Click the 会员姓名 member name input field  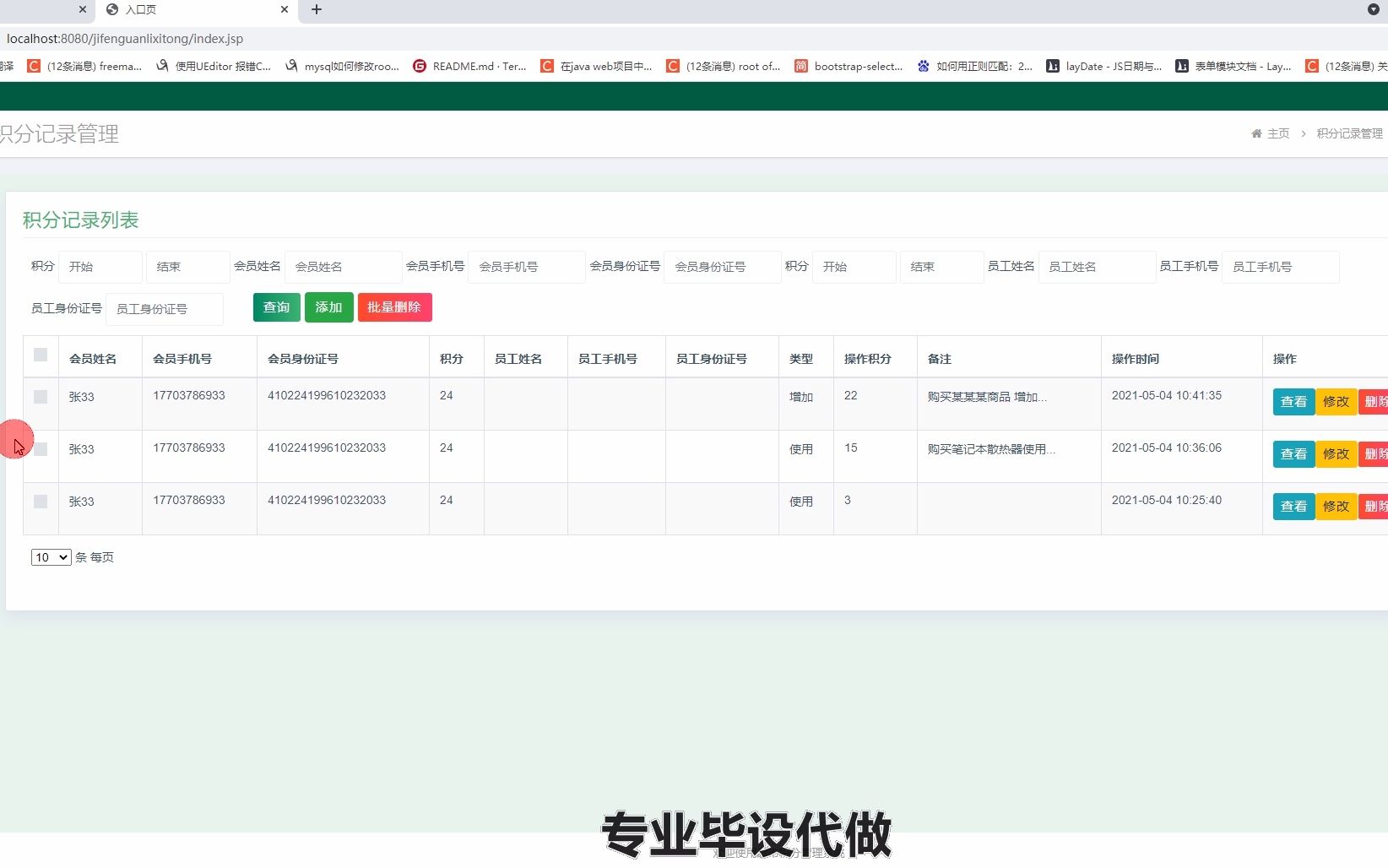pos(343,266)
